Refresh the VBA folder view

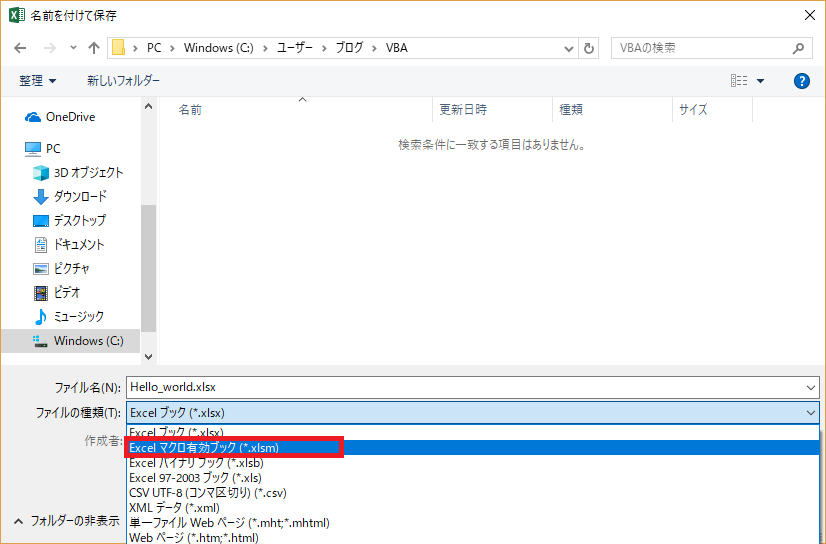pos(588,48)
